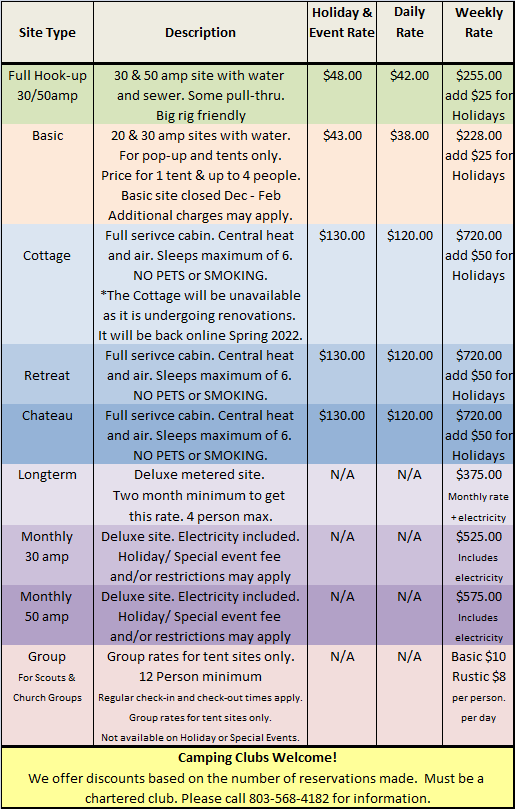This screenshot has height=809, width=515.
Task: Click the Weekly Rate header cell
Action: click(478, 33)
